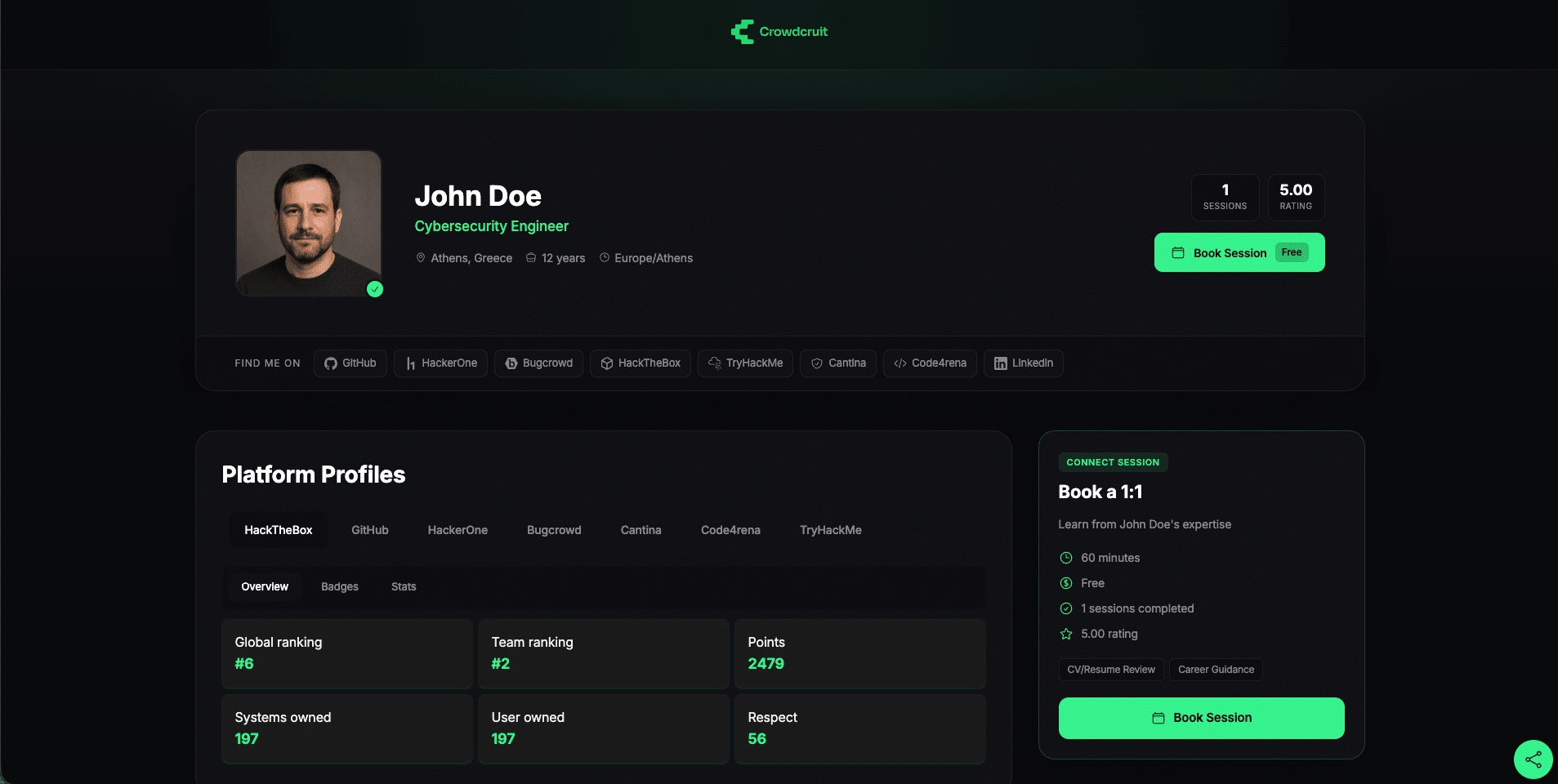Open the TryHackMe social link
Viewport: 1558px width, 784px height.
click(745, 363)
